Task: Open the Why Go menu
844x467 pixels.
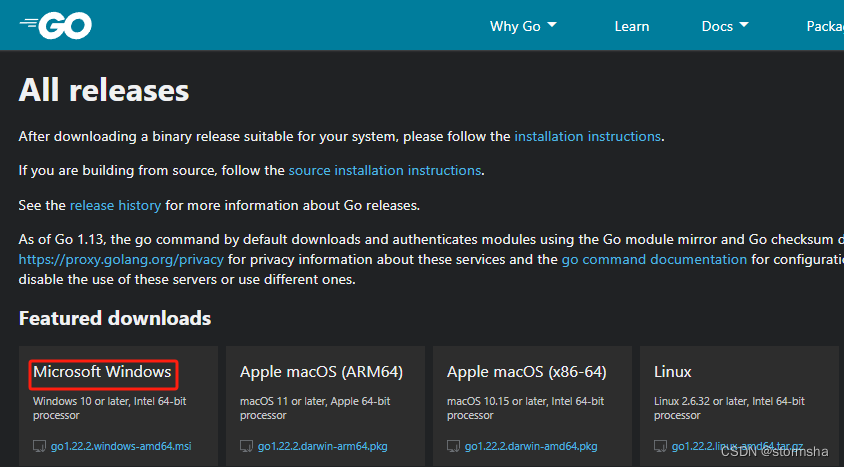Action: pyautogui.click(x=523, y=26)
